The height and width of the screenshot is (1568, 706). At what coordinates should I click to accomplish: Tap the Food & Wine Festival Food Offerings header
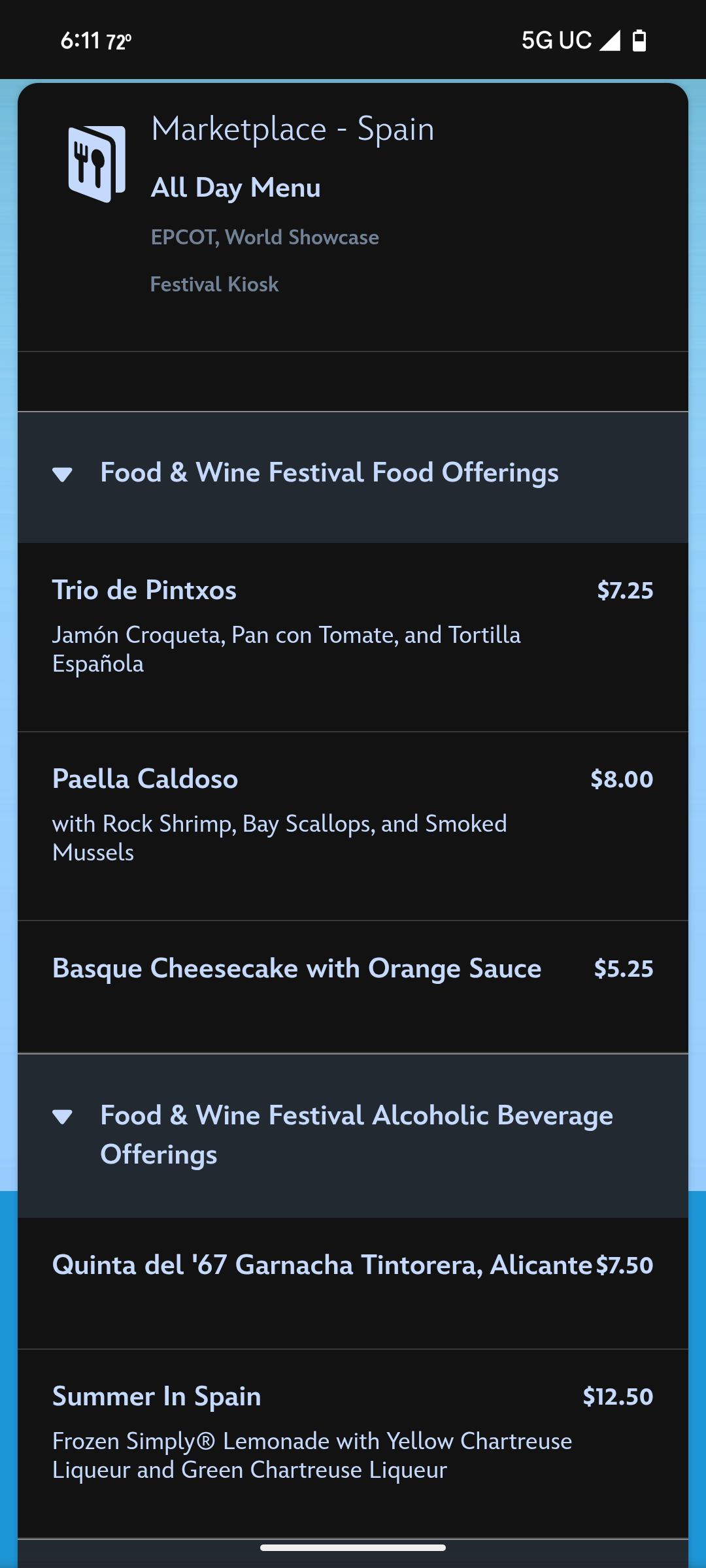pos(353,477)
